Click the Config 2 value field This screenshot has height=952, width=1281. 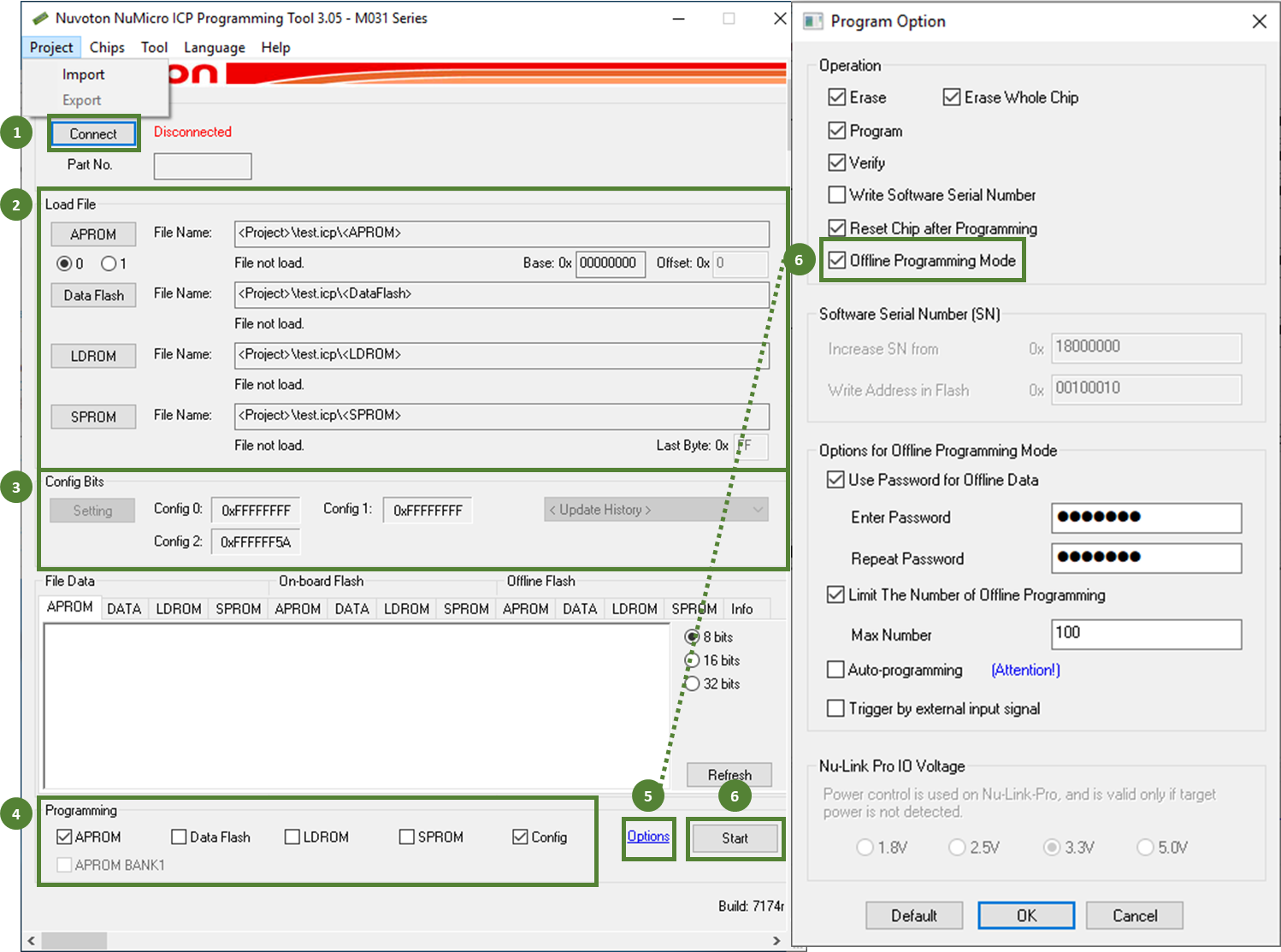click(256, 541)
